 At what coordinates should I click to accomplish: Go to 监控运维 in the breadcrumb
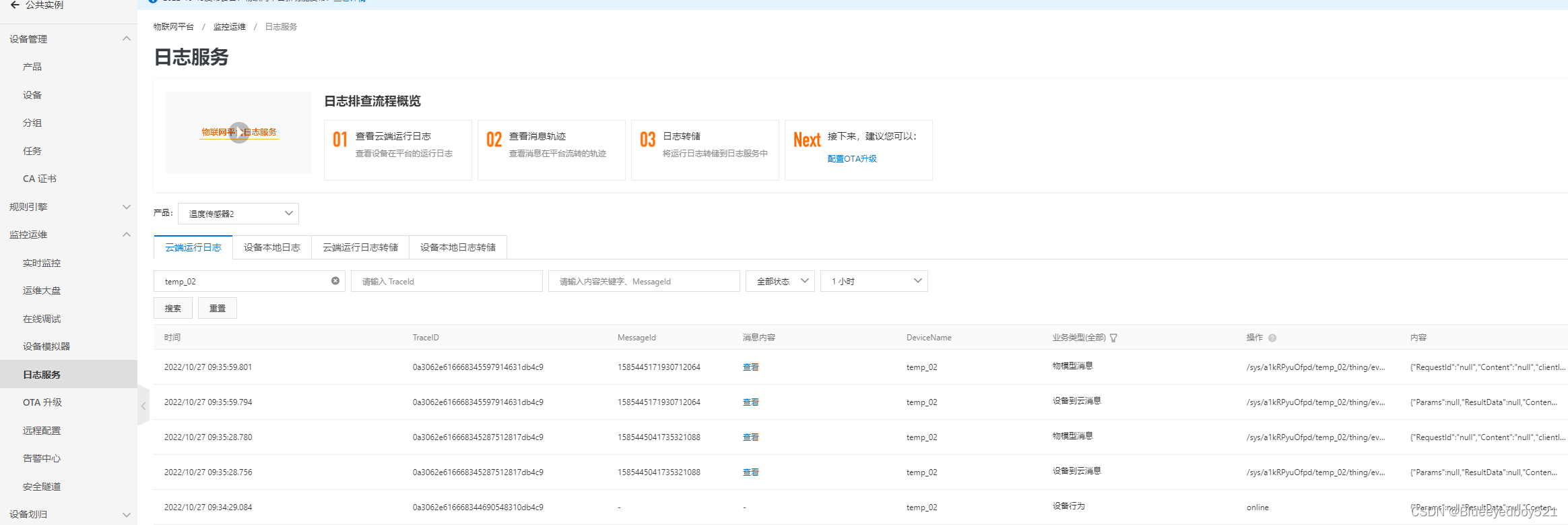click(230, 27)
